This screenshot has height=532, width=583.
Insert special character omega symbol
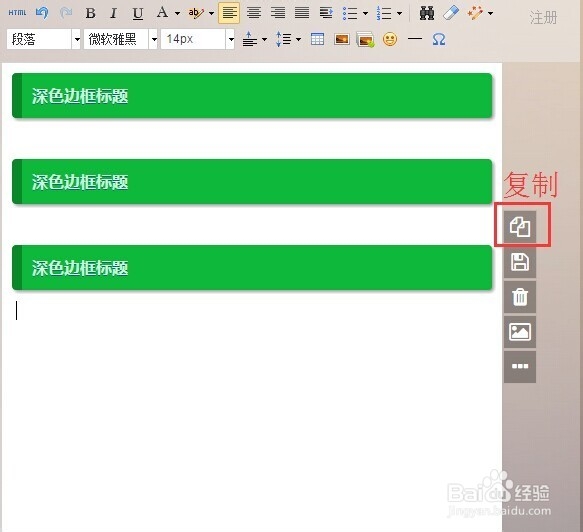(x=439, y=39)
